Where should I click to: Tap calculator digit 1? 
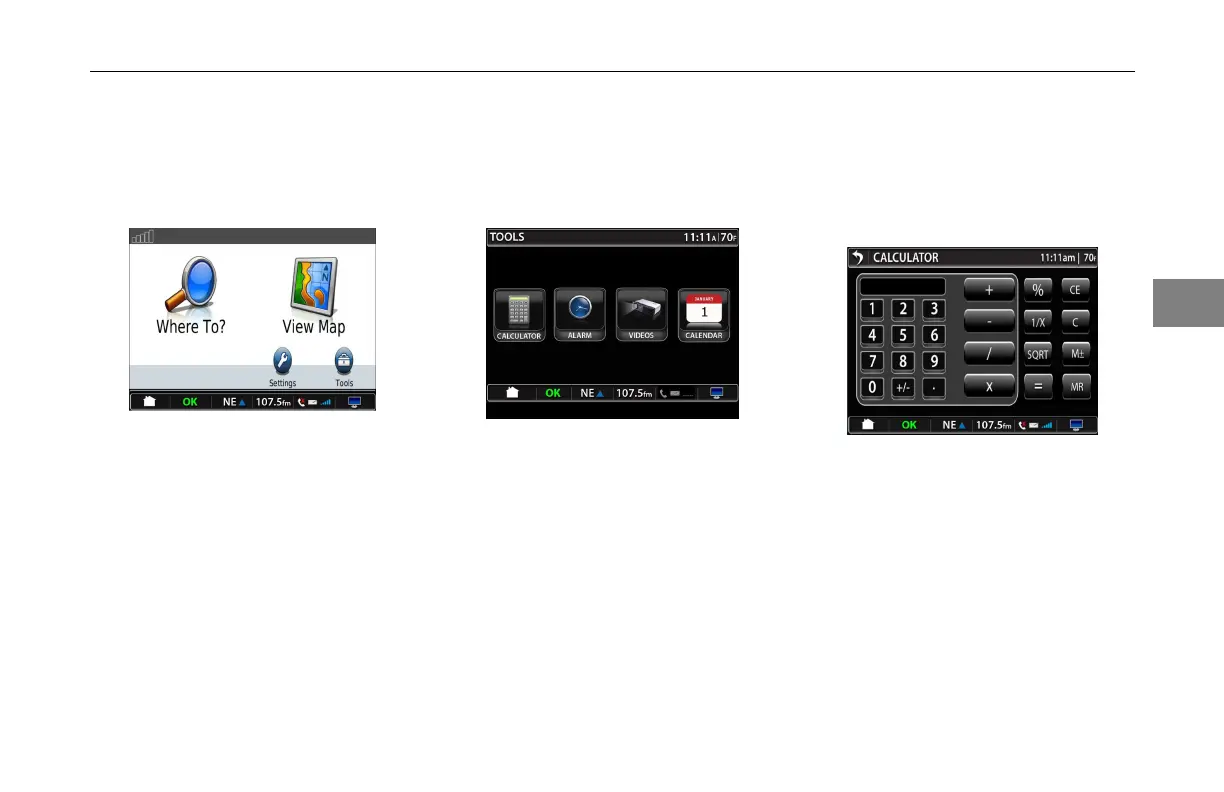[873, 309]
